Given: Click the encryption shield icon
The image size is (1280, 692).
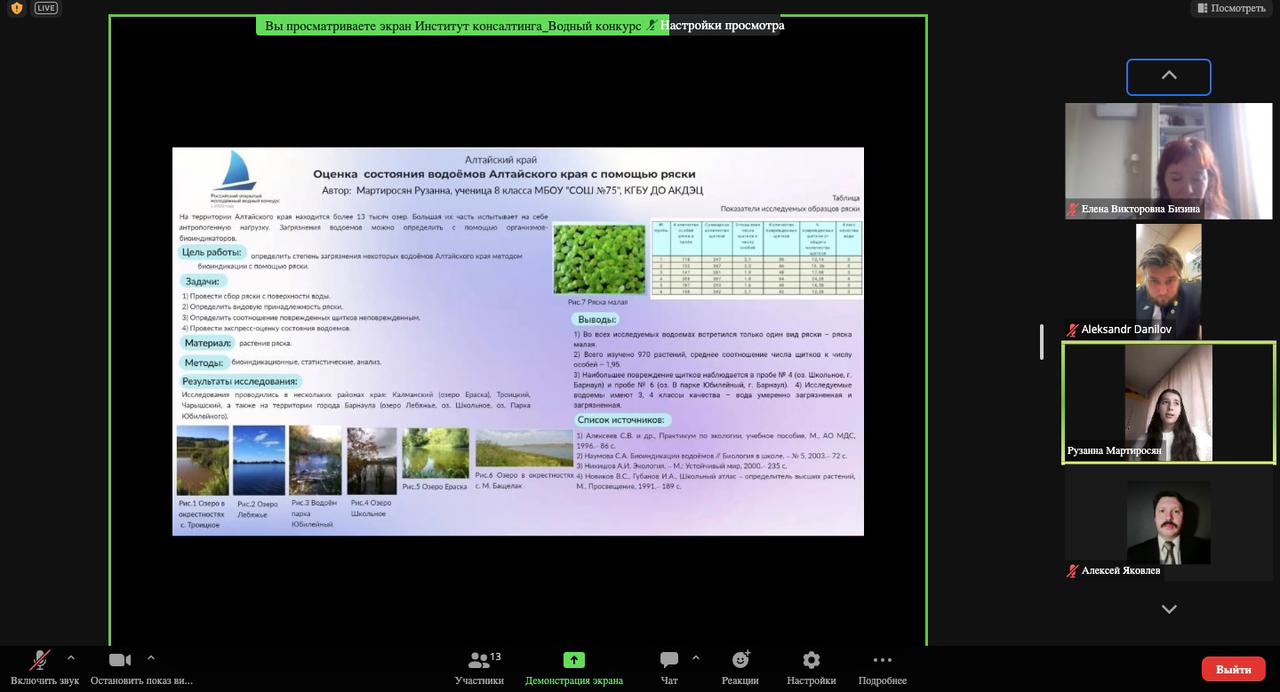Looking at the screenshot, I should click(x=16, y=8).
